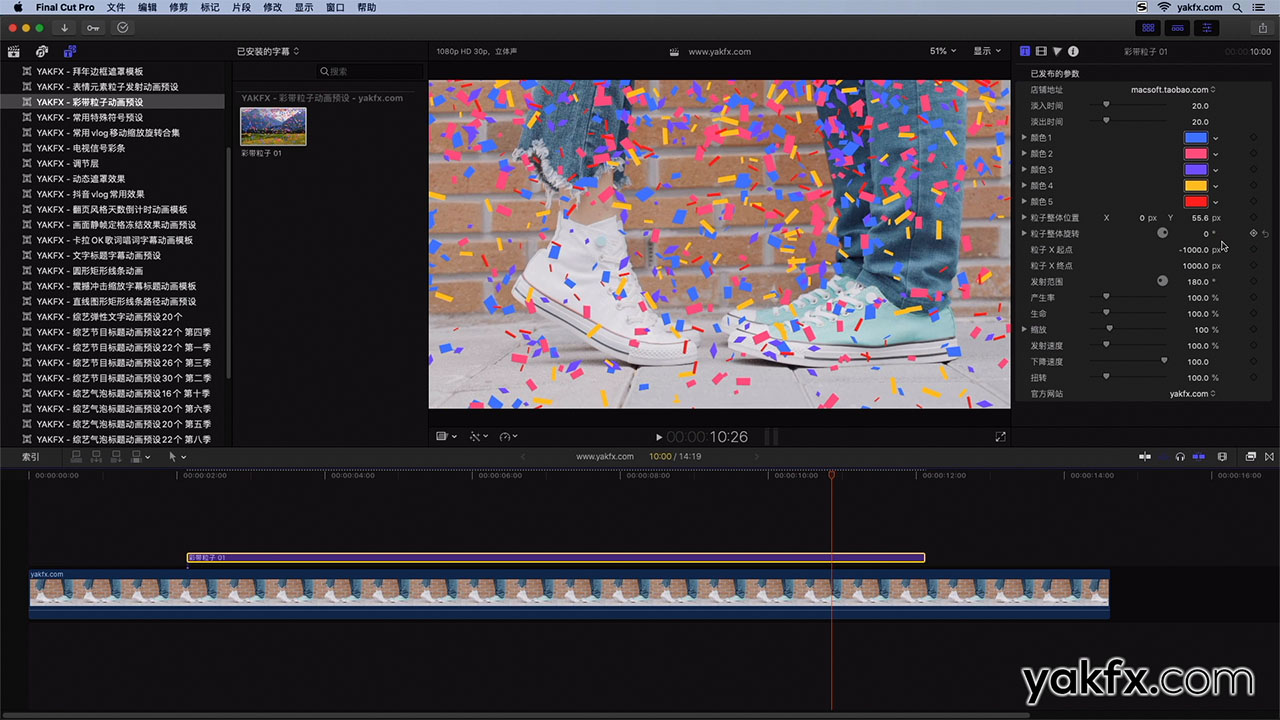This screenshot has width=1280, height=720.
Task: Open the 文件 menu
Action: [116, 7]
